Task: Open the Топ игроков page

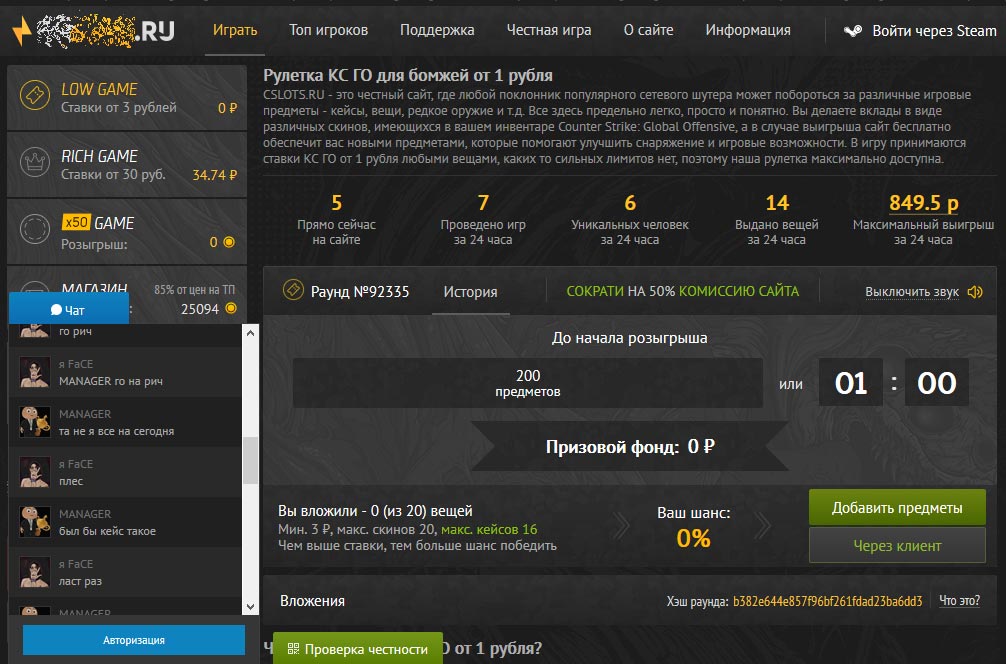Action: coord(328,30)
